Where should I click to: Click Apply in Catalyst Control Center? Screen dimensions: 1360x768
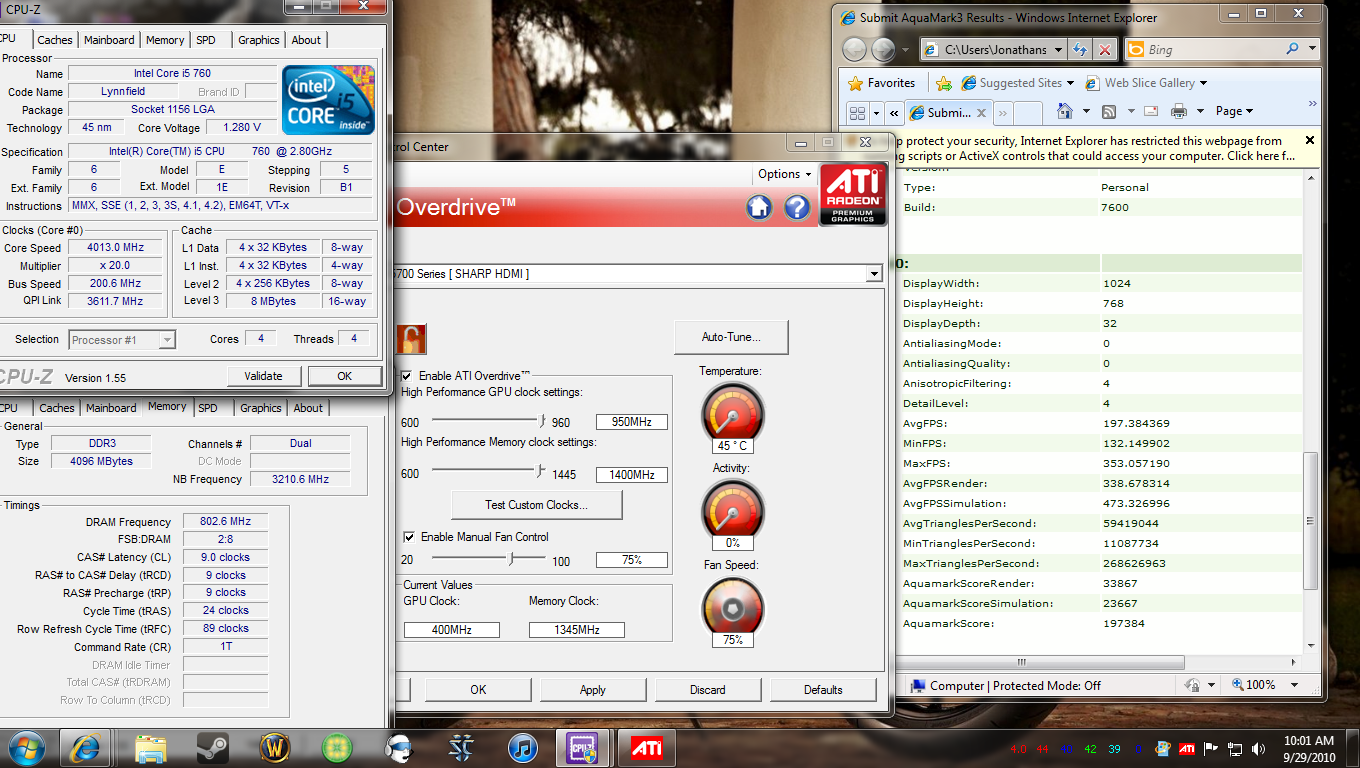point(593,689)
